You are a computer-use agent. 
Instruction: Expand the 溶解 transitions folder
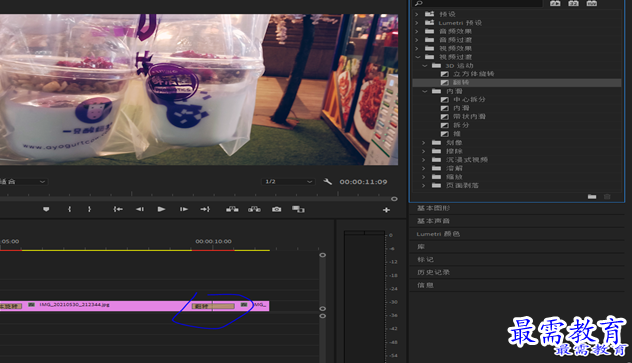click(423, 168)
